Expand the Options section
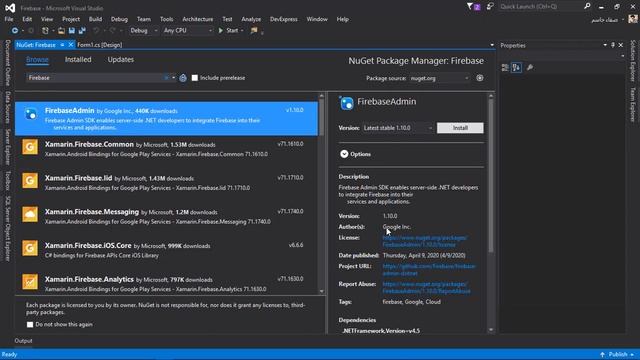Image resolution: width=640 pixels, height=360 pixels. click(x=355, y=154)
